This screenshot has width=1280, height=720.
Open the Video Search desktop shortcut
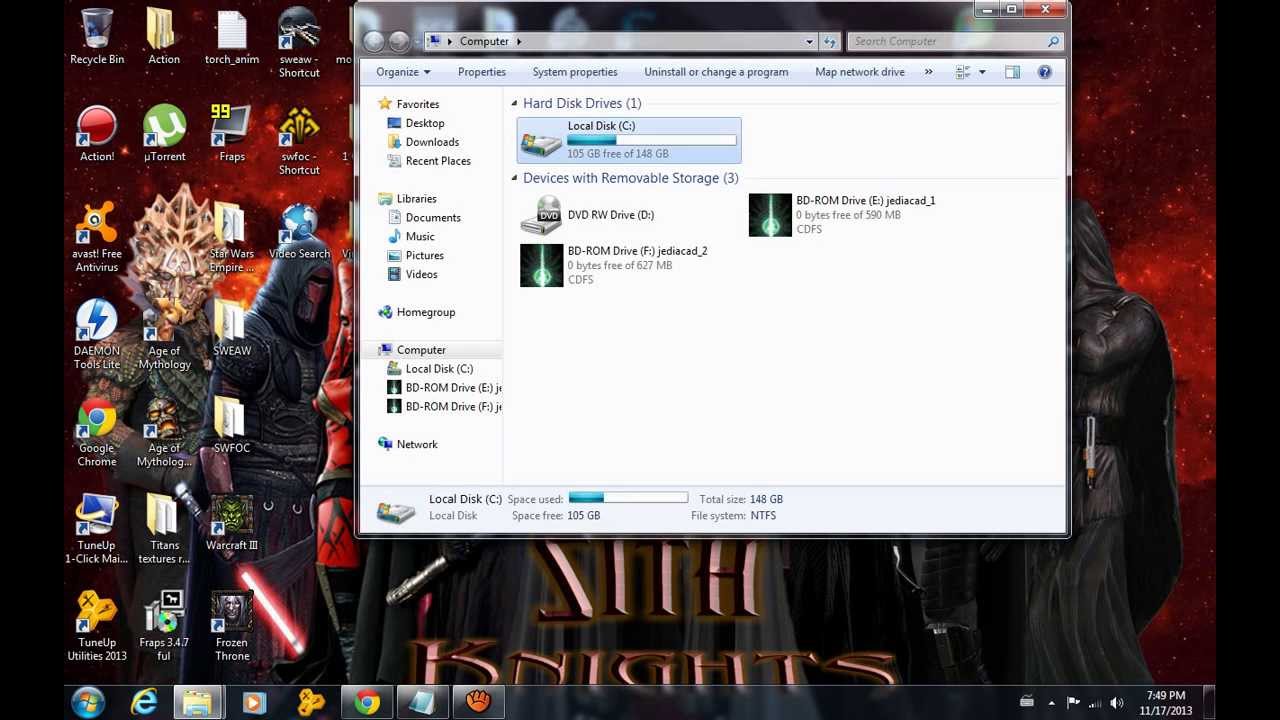click(x=299, y=232)
